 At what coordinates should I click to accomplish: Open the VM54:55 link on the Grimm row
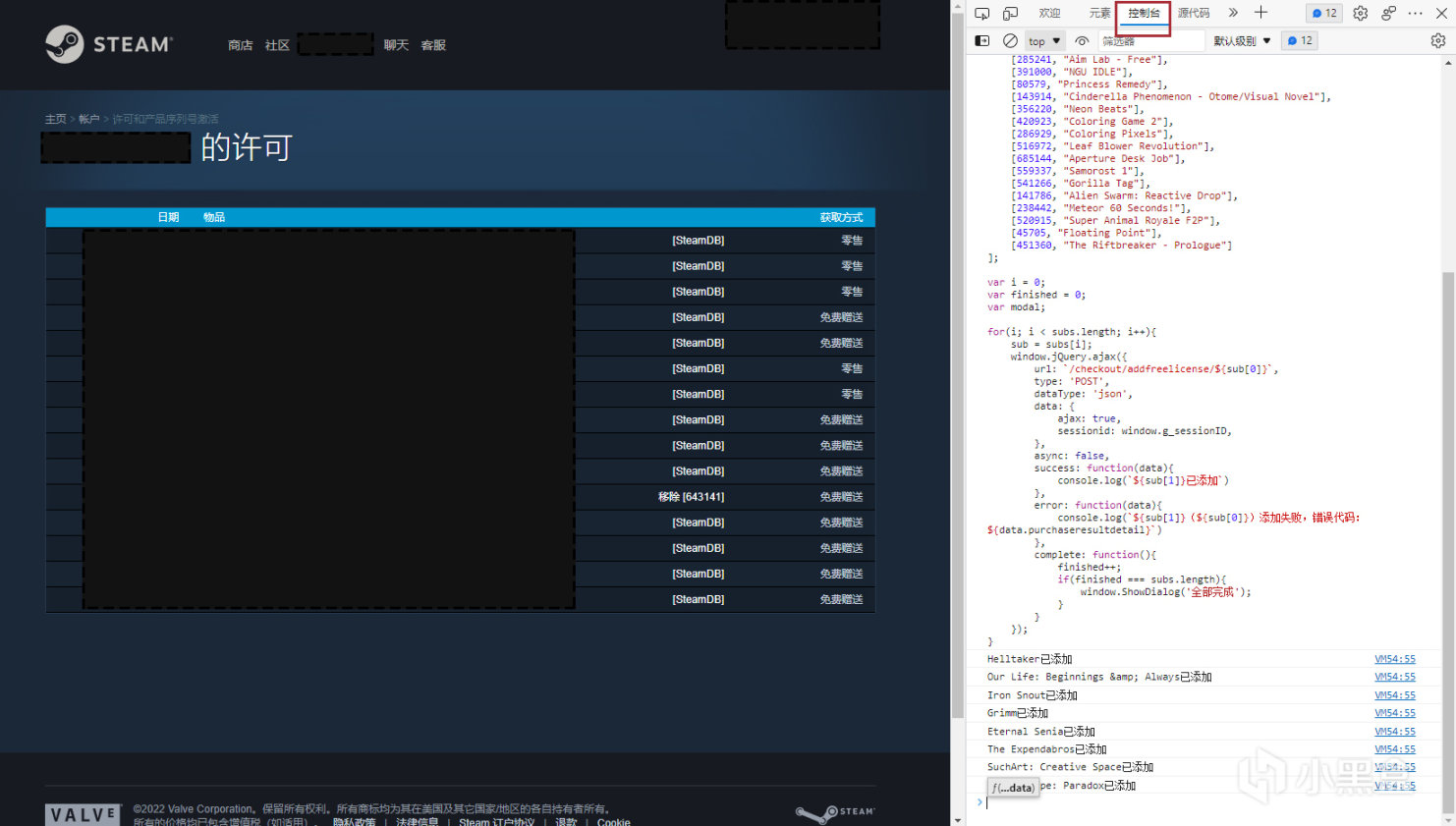click(1395, 713)
